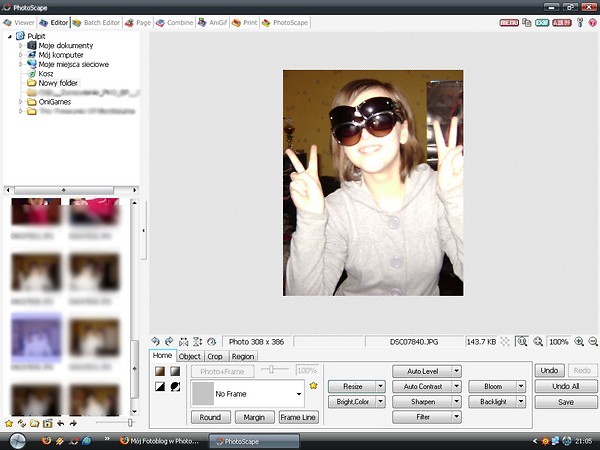Click the Save button
Viewport: 600px width, 450px height.
566,402
